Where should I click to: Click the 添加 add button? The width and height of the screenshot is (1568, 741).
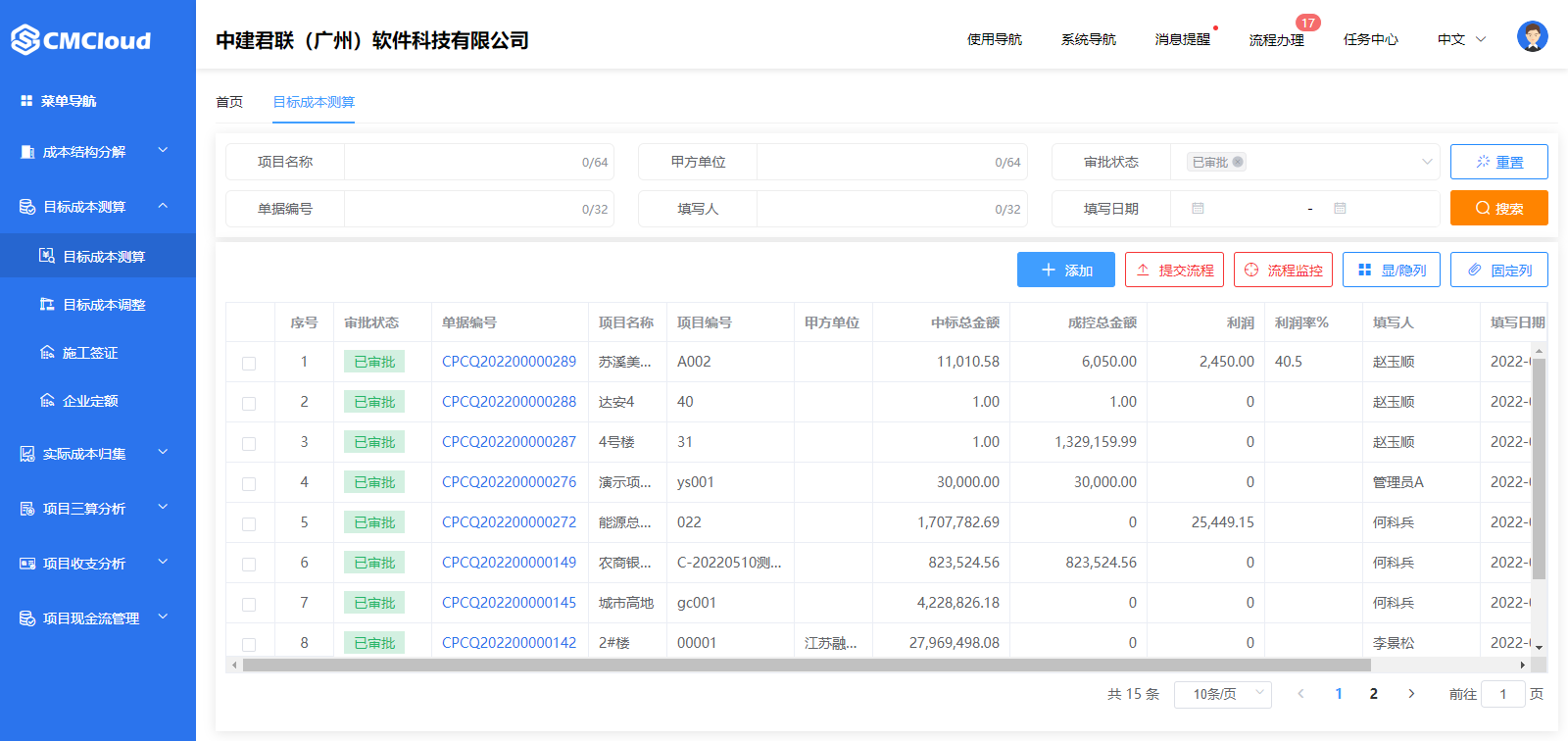(1066, 270)
